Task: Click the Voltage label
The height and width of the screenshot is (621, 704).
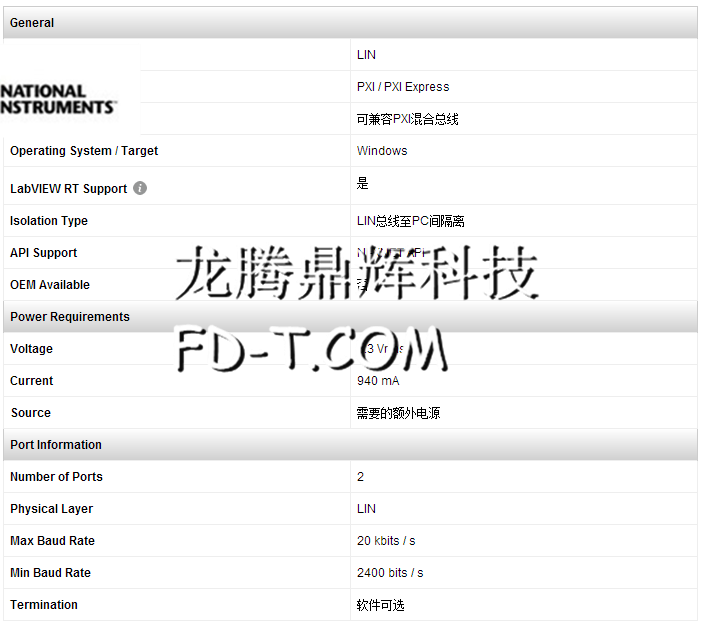Action: (31, 349)
